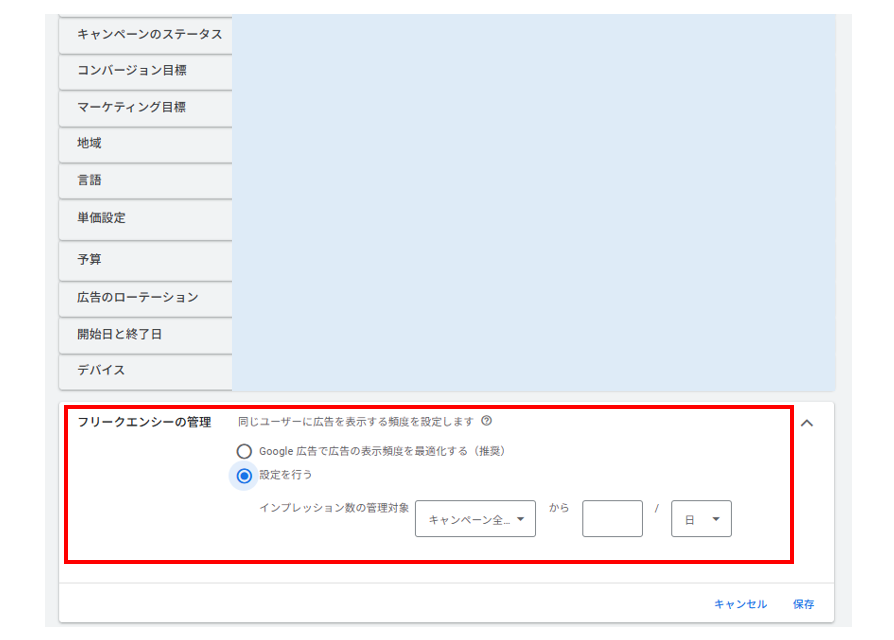Viewport: 894px width, 640px height.
Task: Click the キャンセル link
Action: click(741, 604)
